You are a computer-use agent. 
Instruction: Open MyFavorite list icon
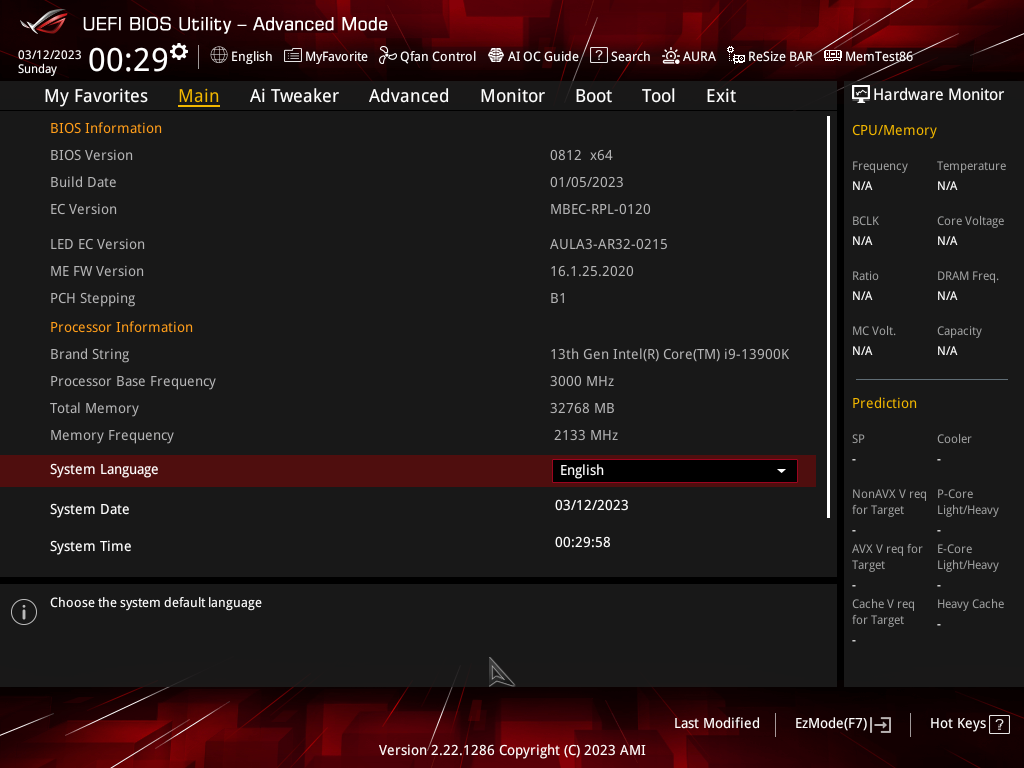(293, 56)
